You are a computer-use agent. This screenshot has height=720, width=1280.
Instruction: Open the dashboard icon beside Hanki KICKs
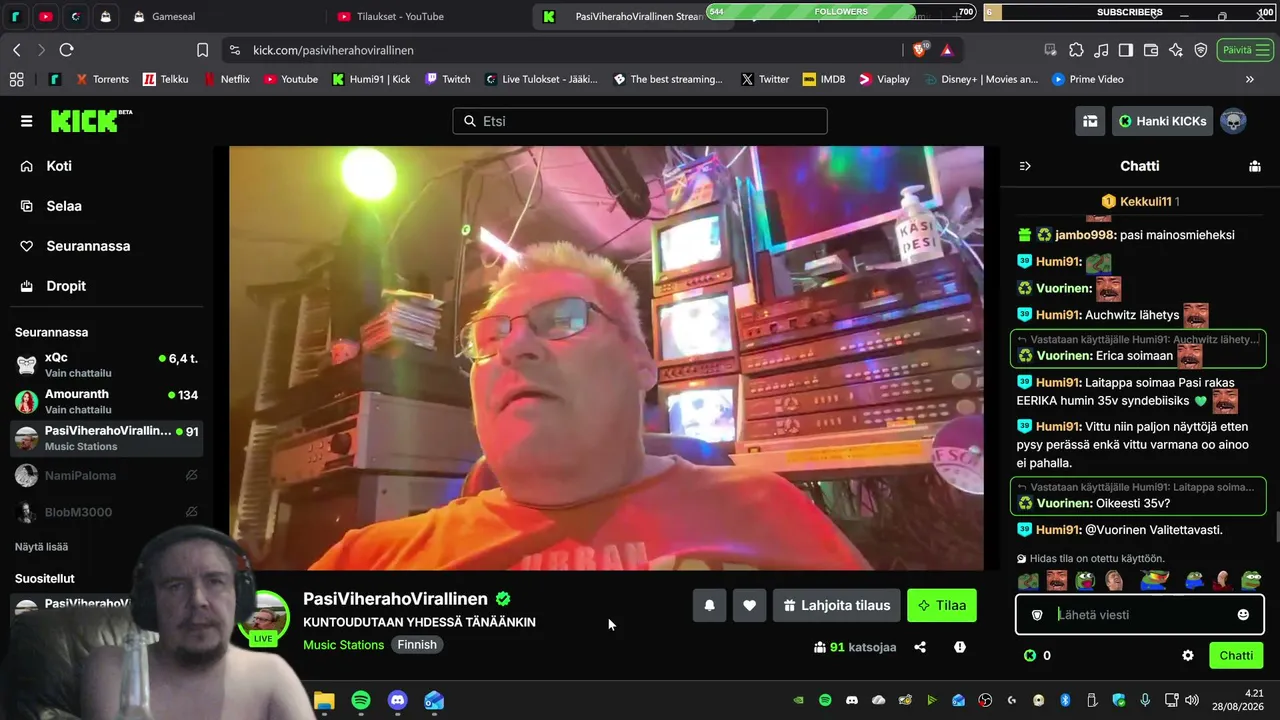1090,121
